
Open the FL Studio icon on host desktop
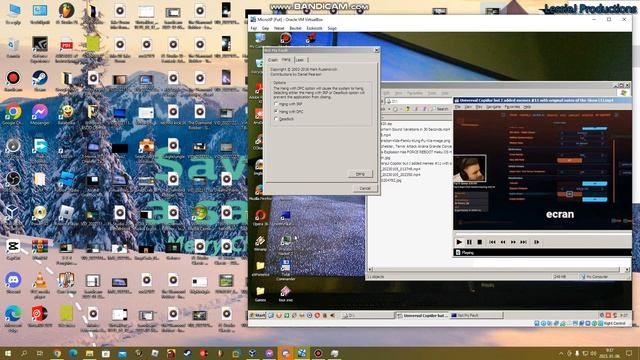coord(66,13)
